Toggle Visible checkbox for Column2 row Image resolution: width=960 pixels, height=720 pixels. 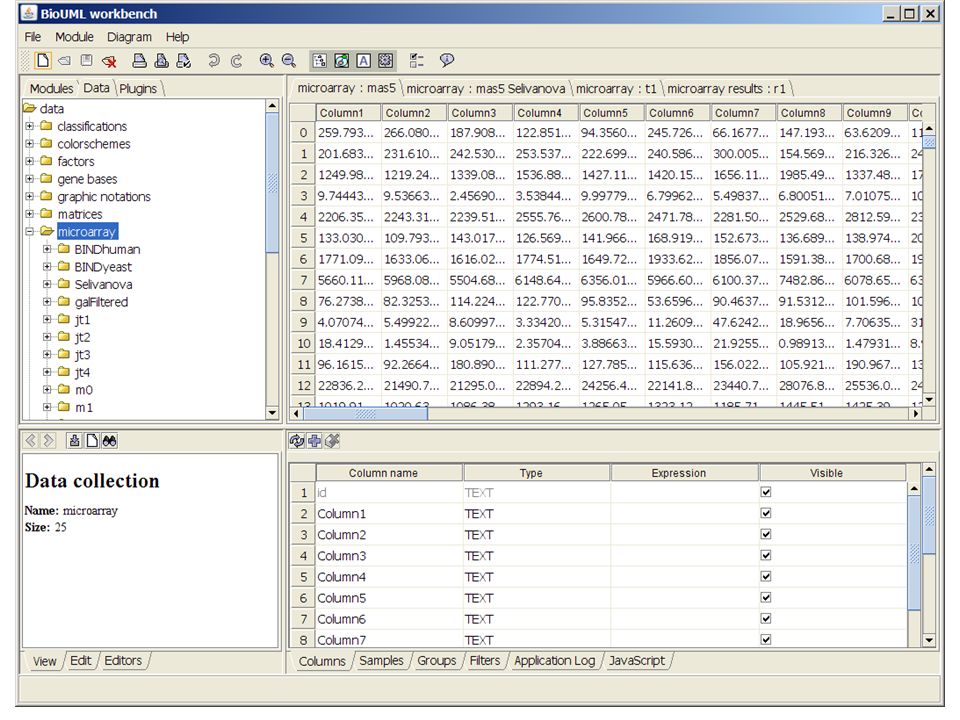click(x=766, y=534)
